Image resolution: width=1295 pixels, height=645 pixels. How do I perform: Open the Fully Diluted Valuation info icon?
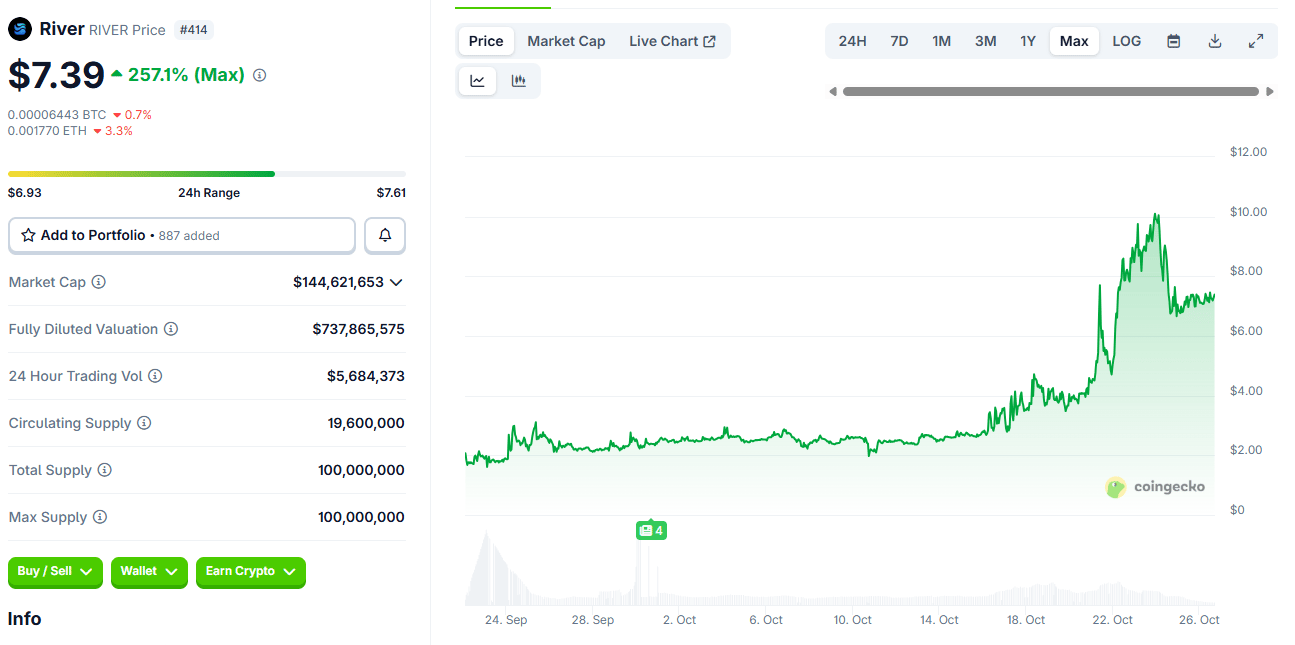[x=171, y=329]
